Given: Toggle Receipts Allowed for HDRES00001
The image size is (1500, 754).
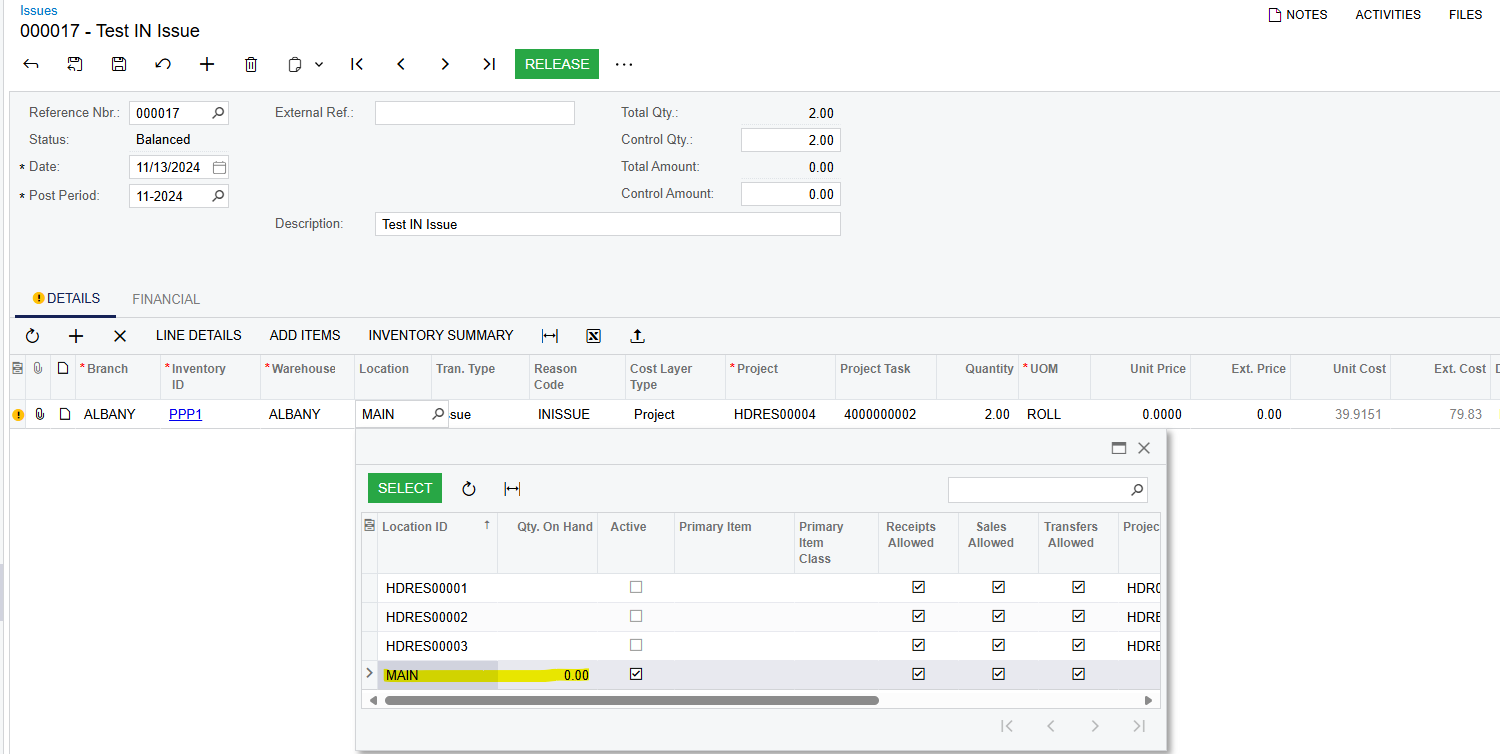Looking at the screenshot, I should point(918,587).
